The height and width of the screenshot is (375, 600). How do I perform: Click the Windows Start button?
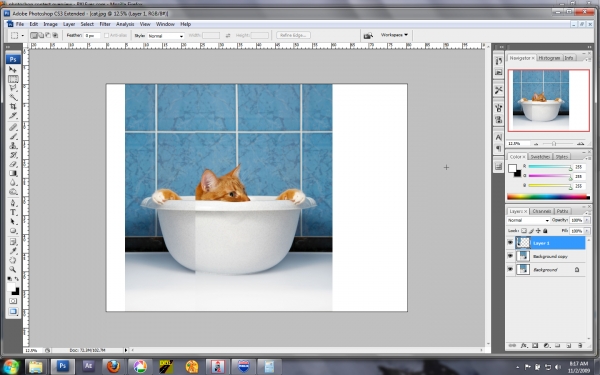pos(11,366)
